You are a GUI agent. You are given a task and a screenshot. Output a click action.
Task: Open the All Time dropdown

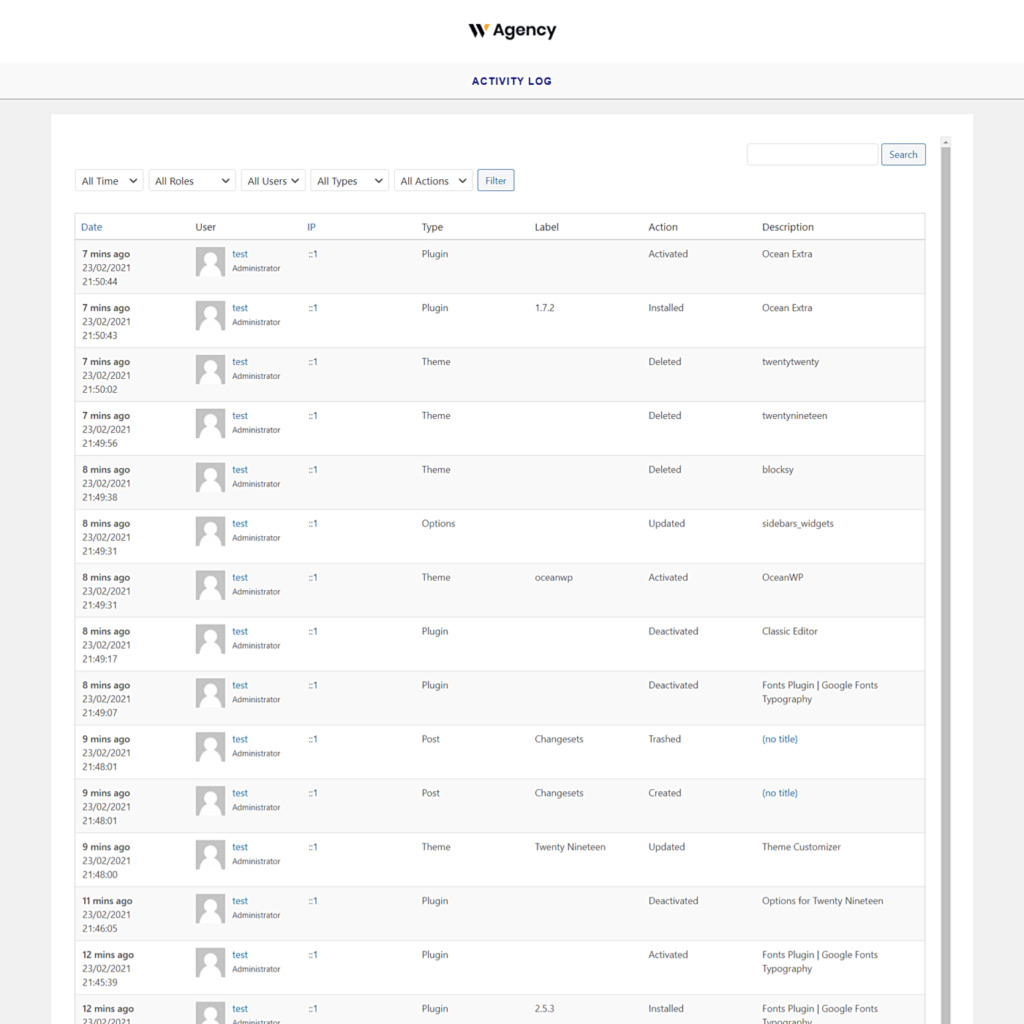(x=108, y=180)
